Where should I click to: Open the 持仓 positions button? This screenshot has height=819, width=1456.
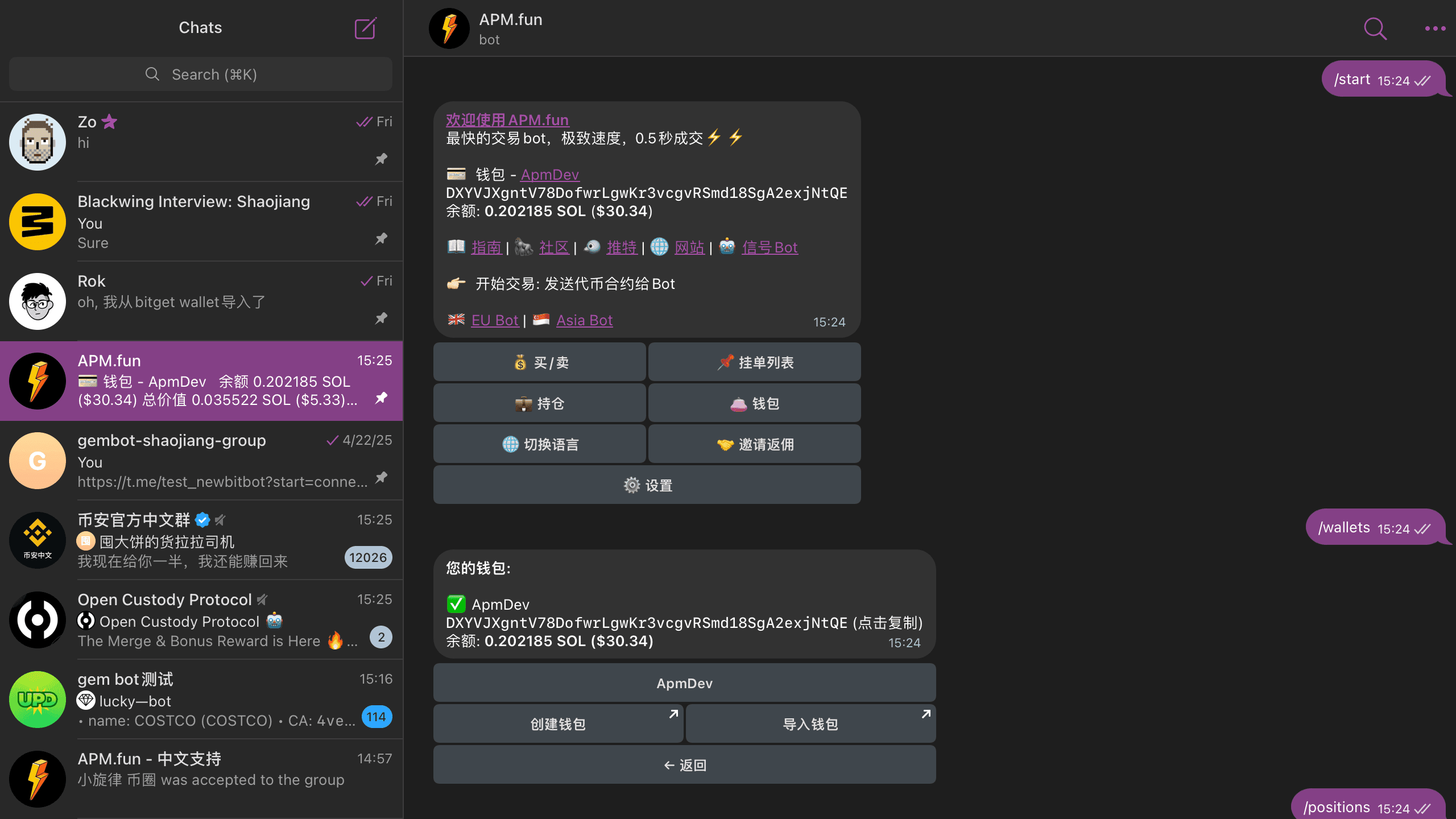pyautogui.click(x=539, y=403)
